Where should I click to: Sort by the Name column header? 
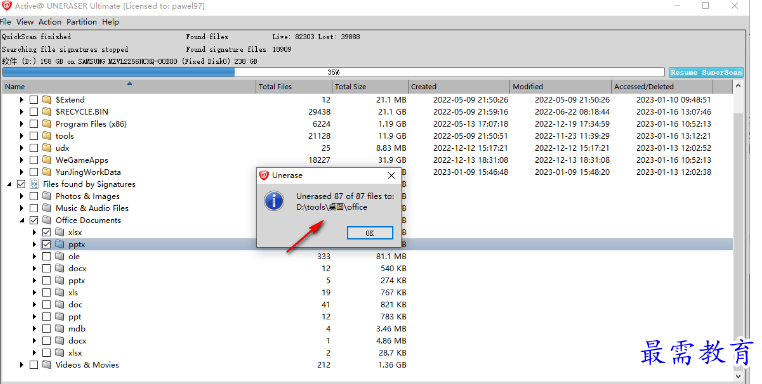pos(129,87)
